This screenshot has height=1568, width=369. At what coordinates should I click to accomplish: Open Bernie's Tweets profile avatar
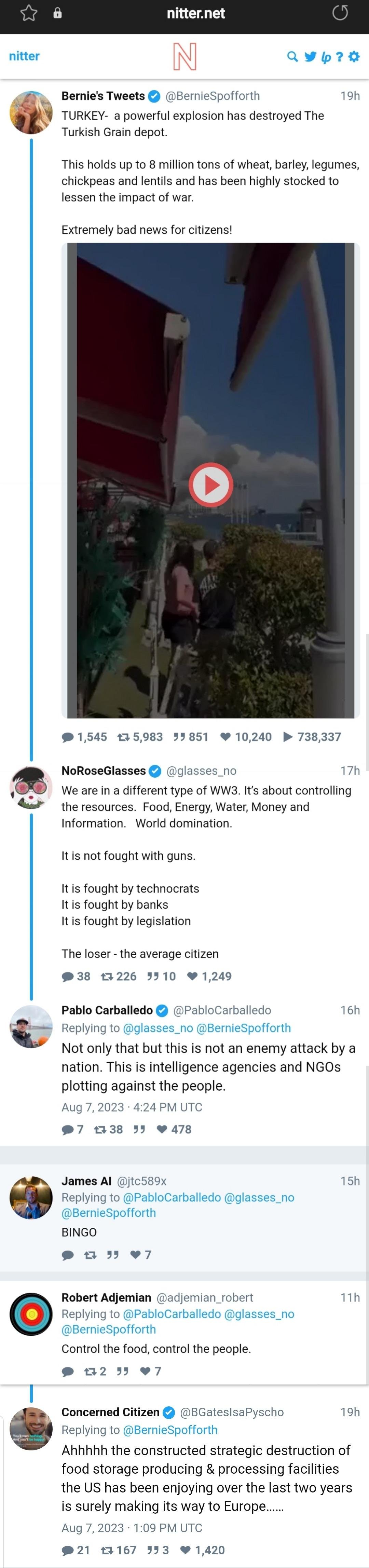pyautogui.click(x=31, y=113)
